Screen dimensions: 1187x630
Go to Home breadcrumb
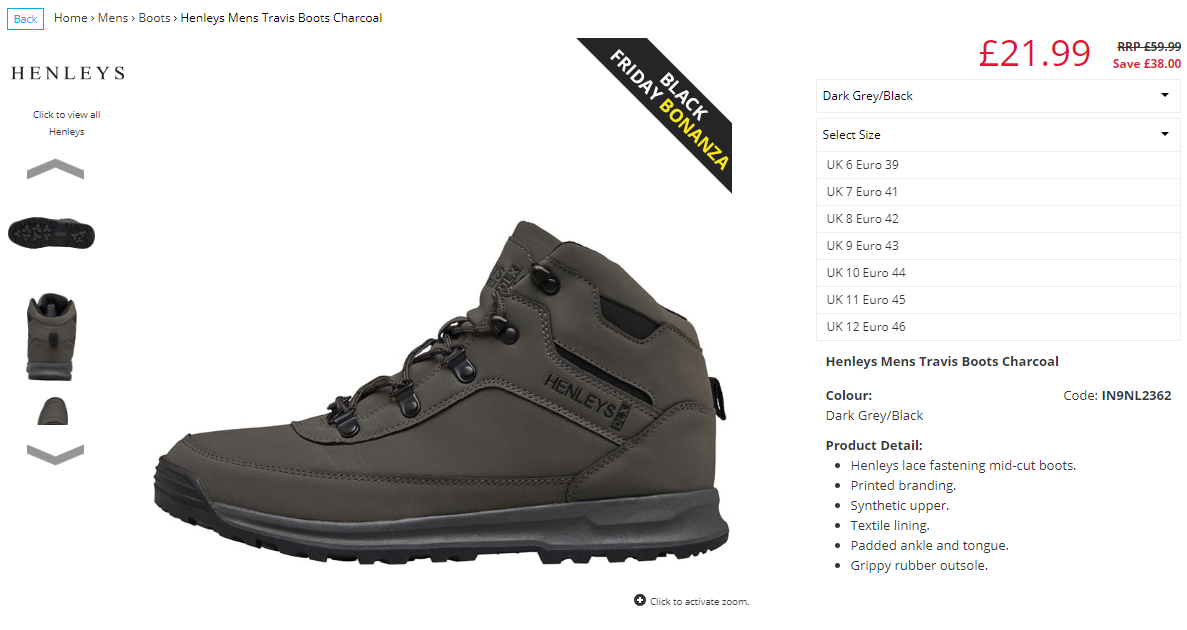[x=70, y=18]
